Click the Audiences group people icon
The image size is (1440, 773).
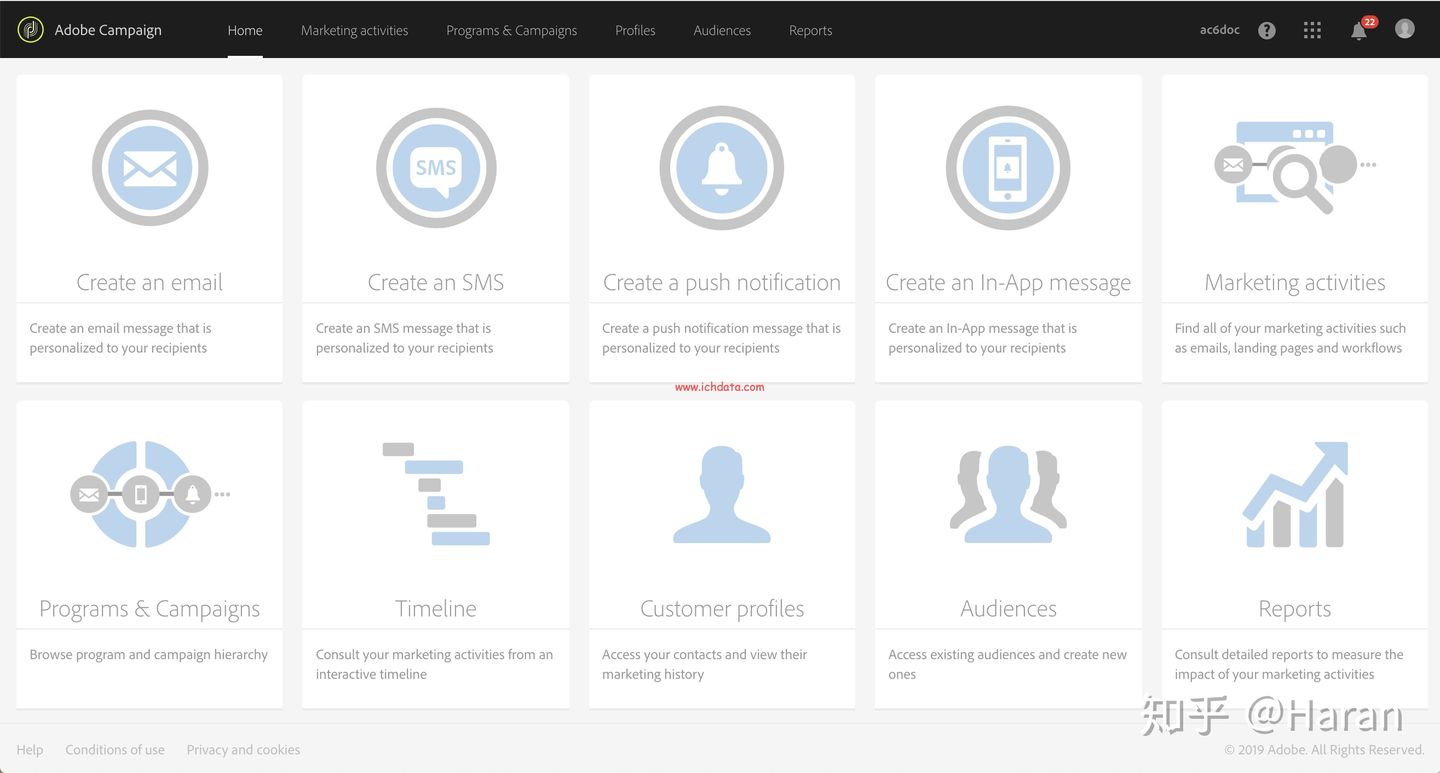[1008, 494]
